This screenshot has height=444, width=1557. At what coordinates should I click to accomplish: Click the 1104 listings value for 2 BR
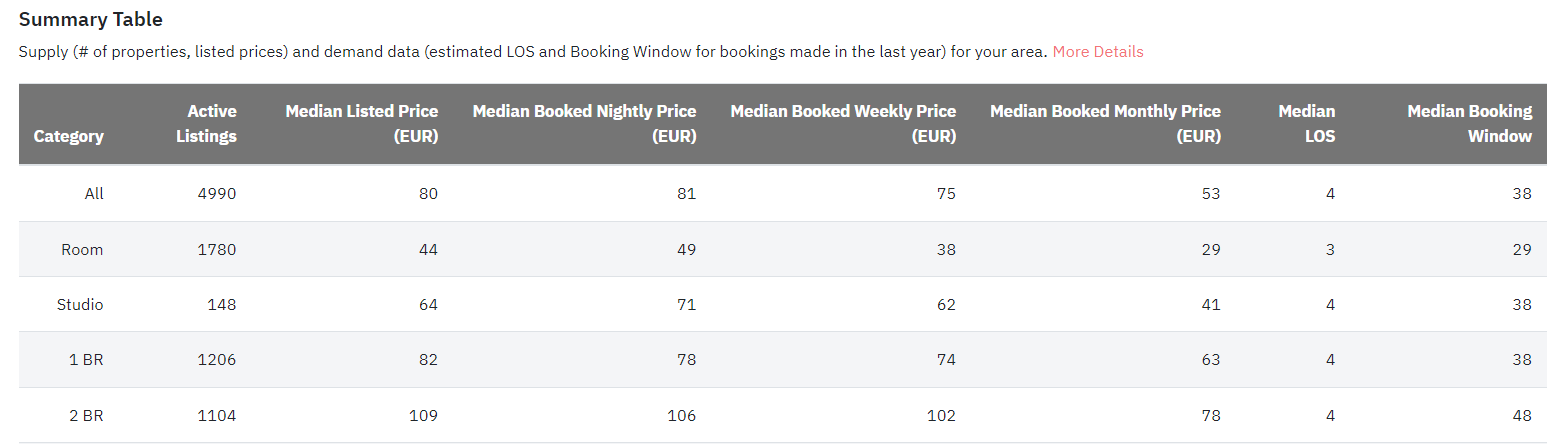point(217,415)
